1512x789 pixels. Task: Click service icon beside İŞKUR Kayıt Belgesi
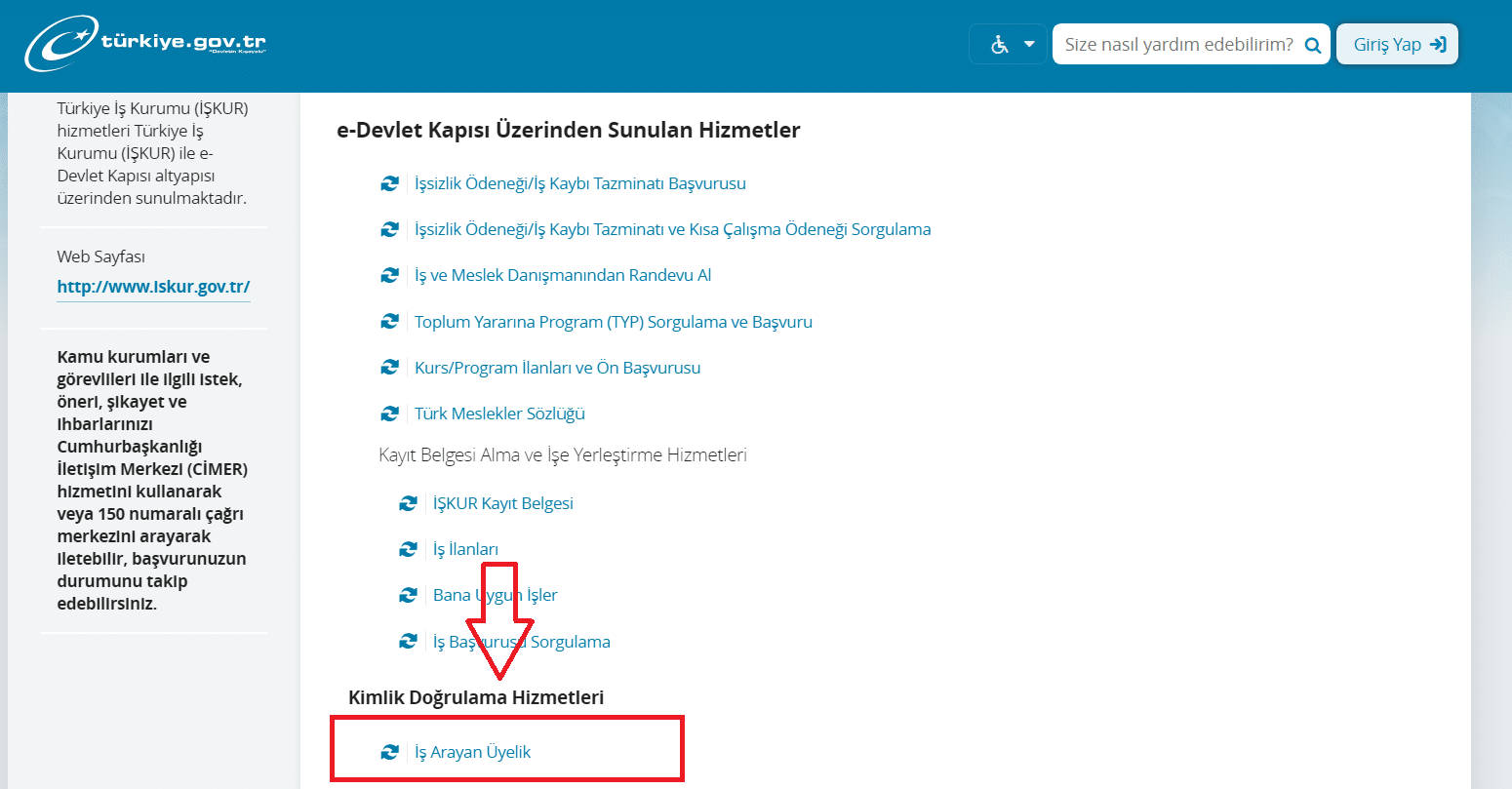pos(409,503)
